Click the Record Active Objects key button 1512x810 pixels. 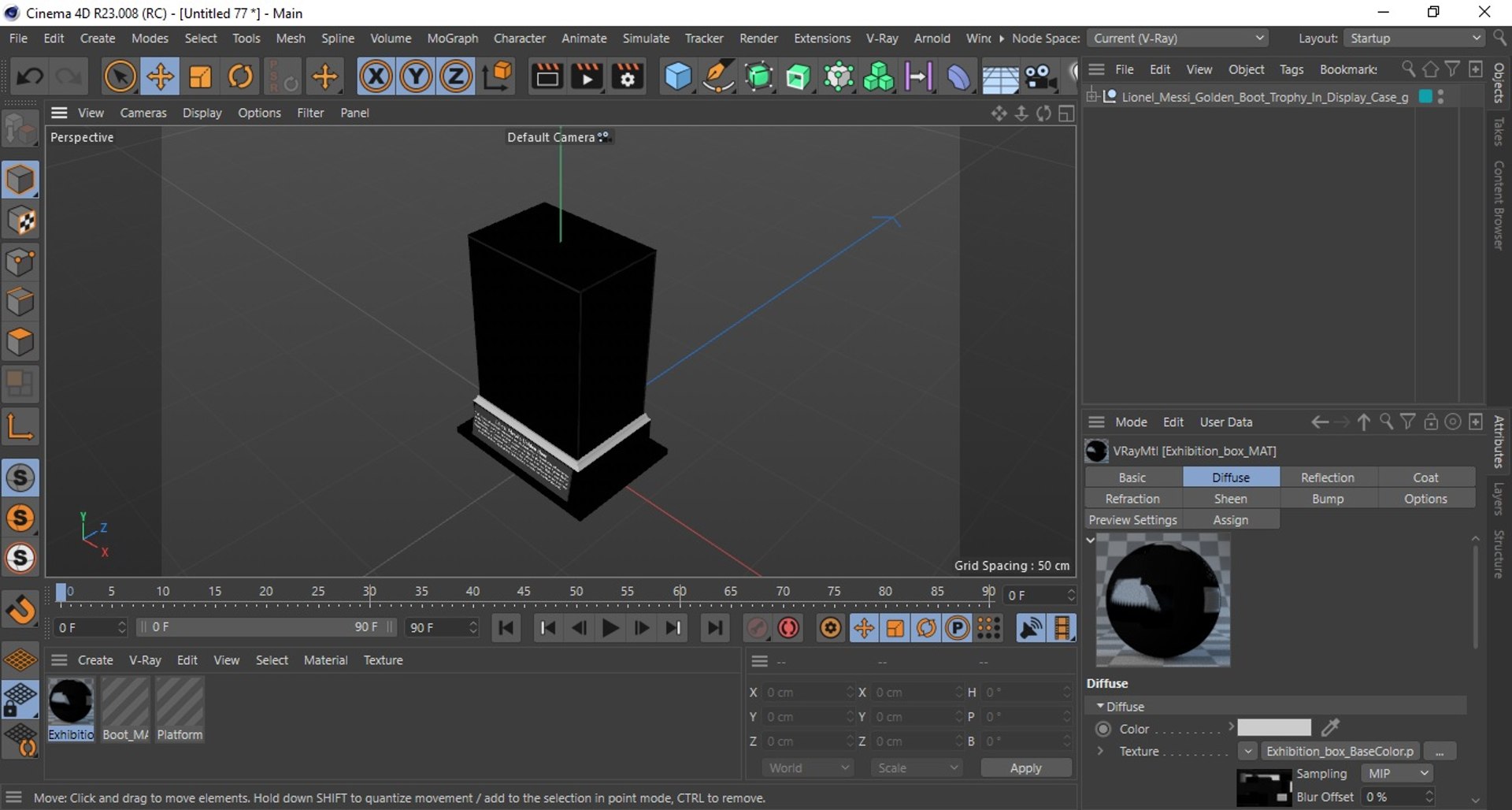coord(757,628)
